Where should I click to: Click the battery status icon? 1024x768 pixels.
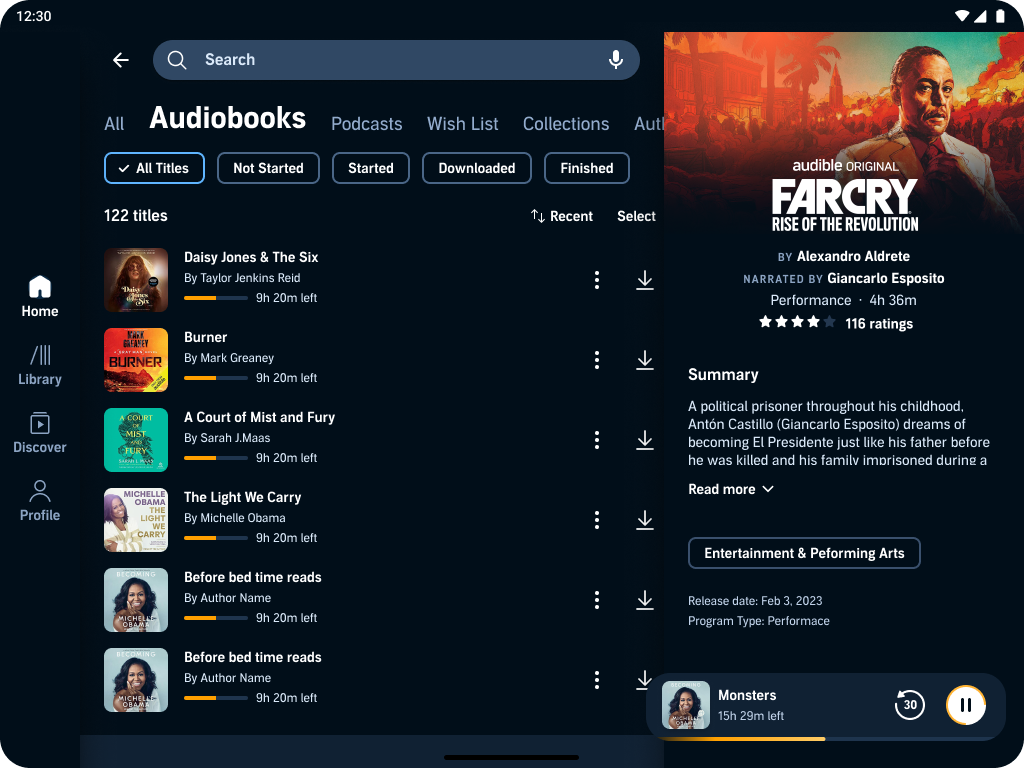(1000, 16)
